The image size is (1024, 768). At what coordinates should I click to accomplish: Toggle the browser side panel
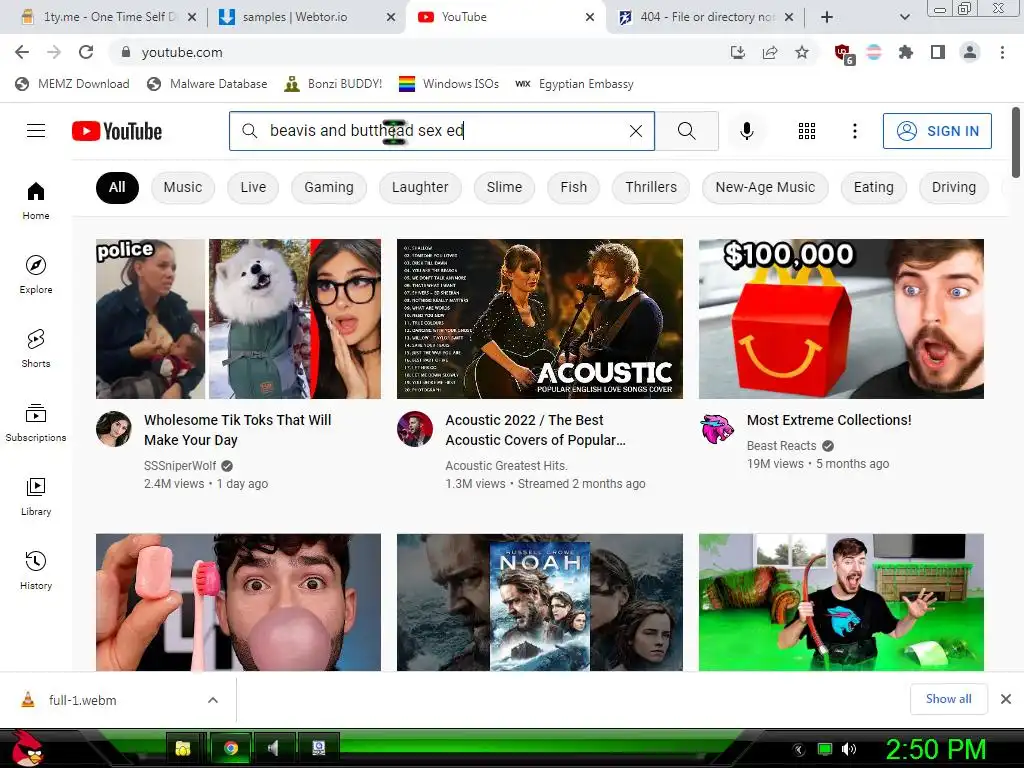tap(938, 52)
